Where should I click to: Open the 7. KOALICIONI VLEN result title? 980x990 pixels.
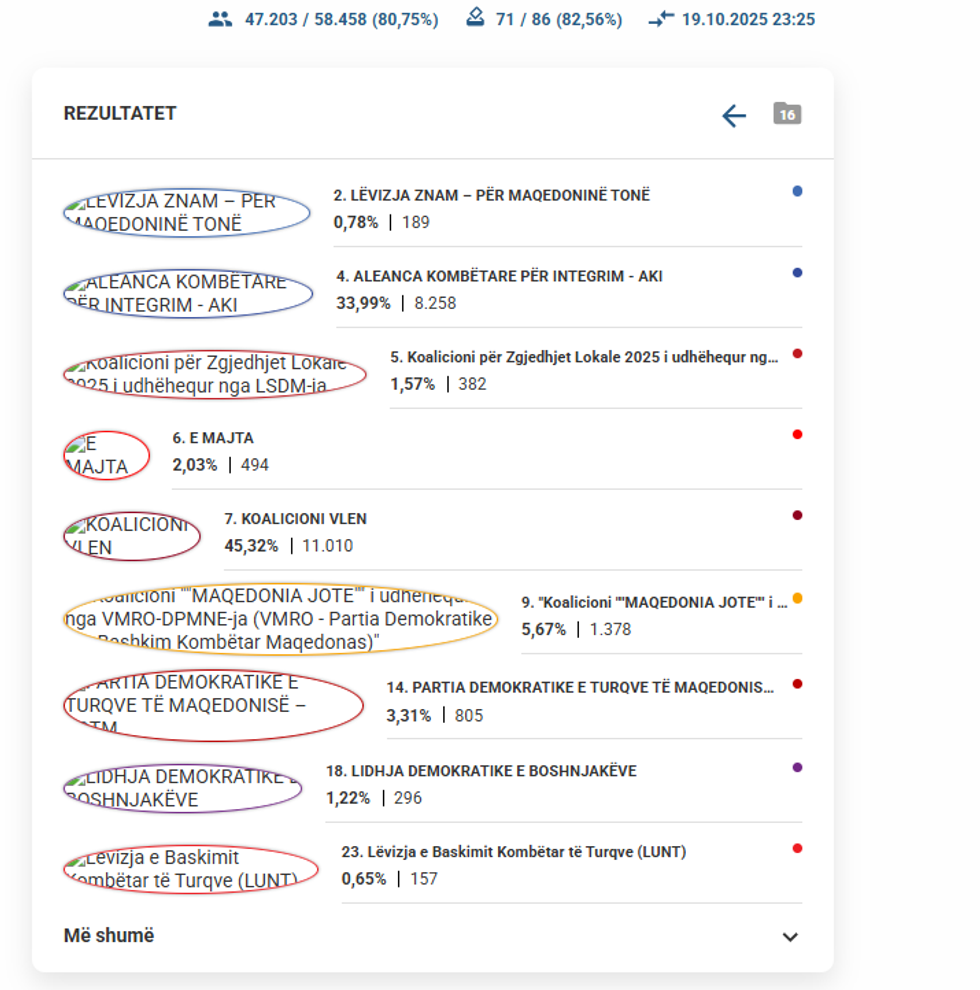click(295, 519)
